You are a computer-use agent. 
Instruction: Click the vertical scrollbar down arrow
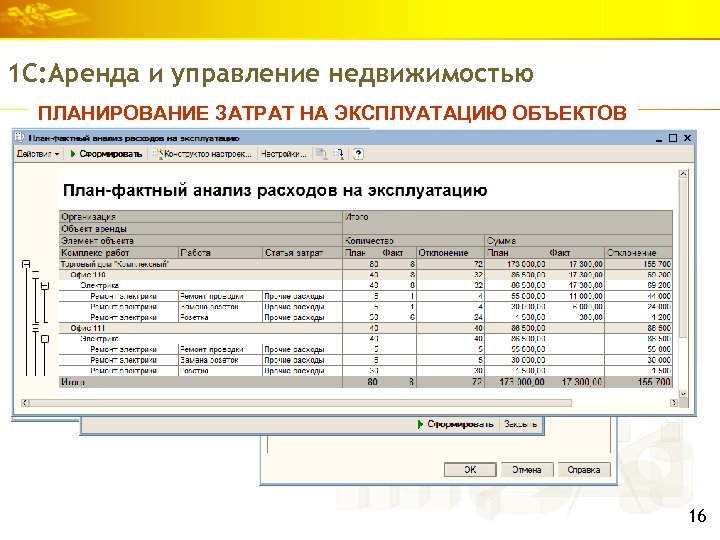[x=683, y=394]
